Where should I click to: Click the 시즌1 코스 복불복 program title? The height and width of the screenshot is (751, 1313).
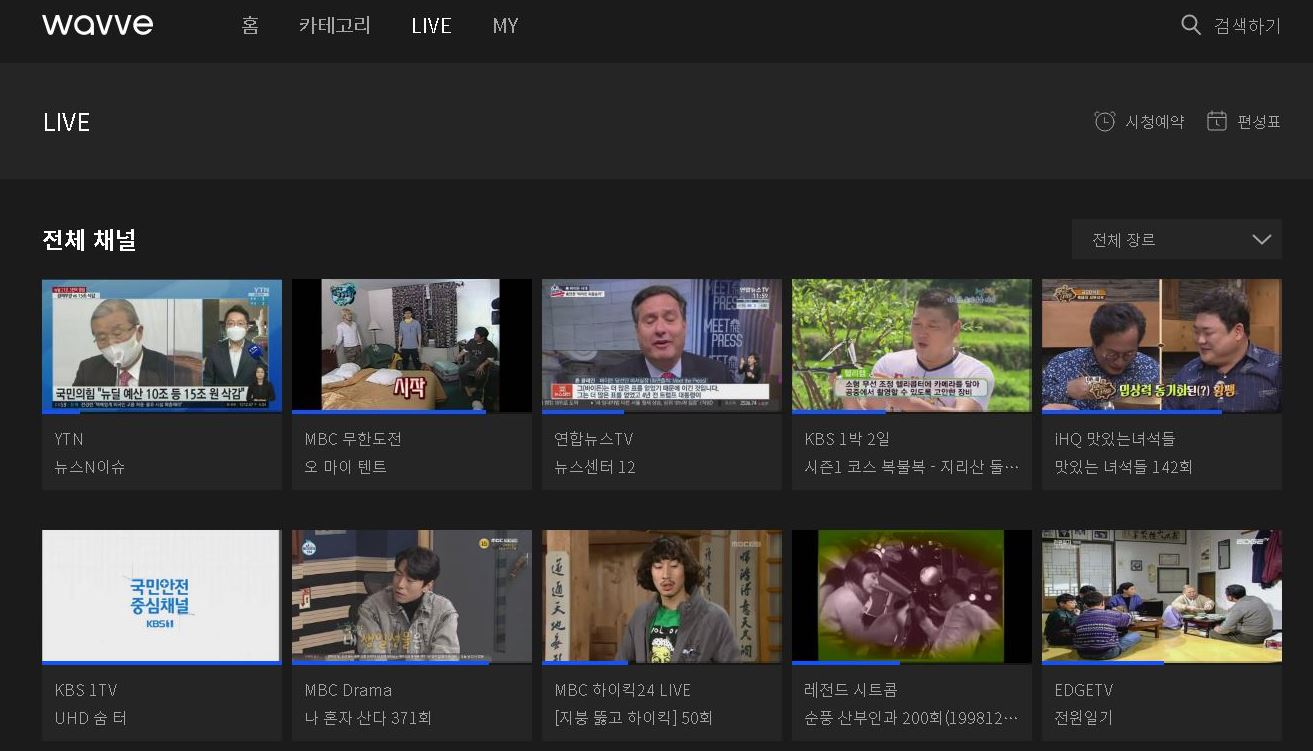point(912,467)
